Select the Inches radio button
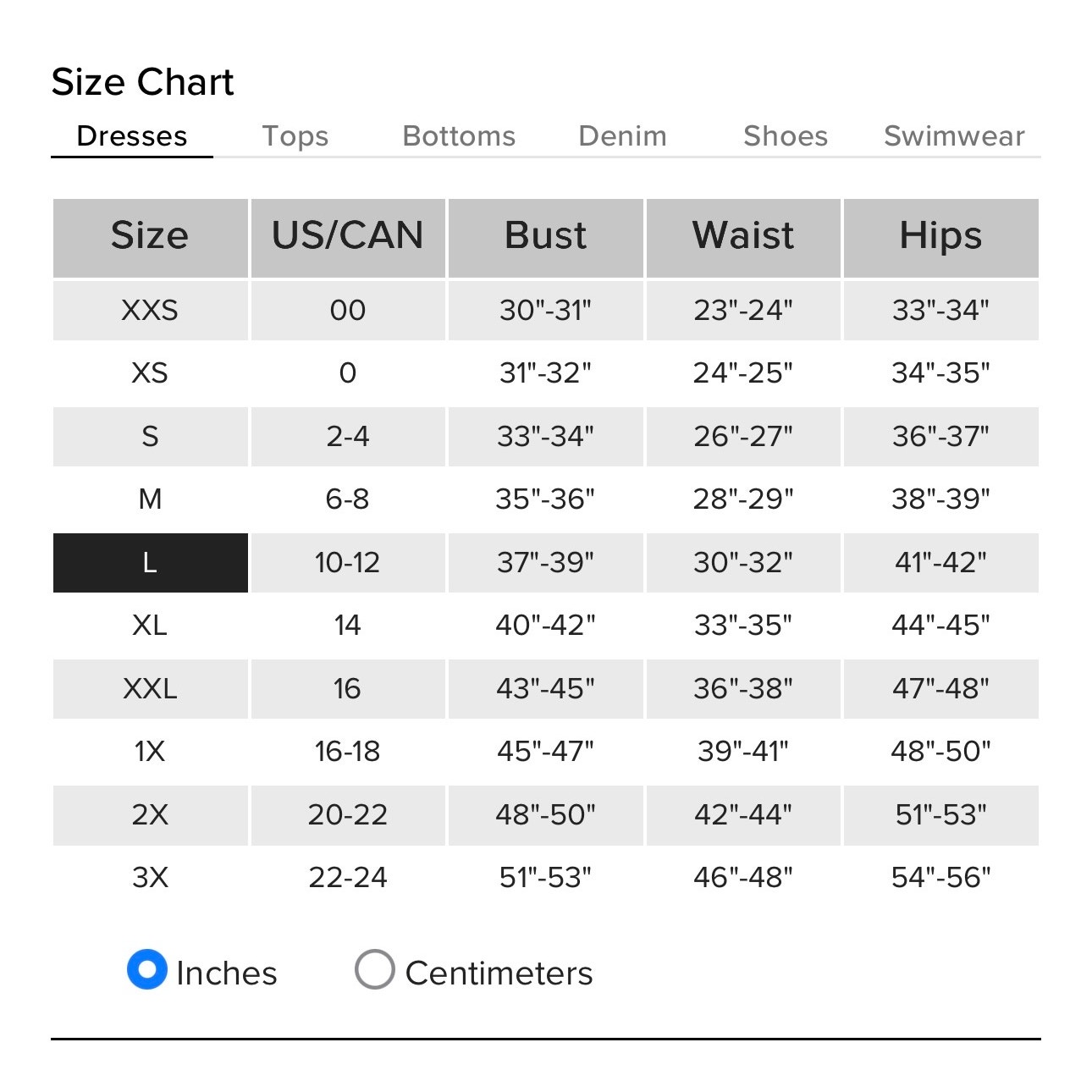1092x1092 pixels. coord(147,970)
